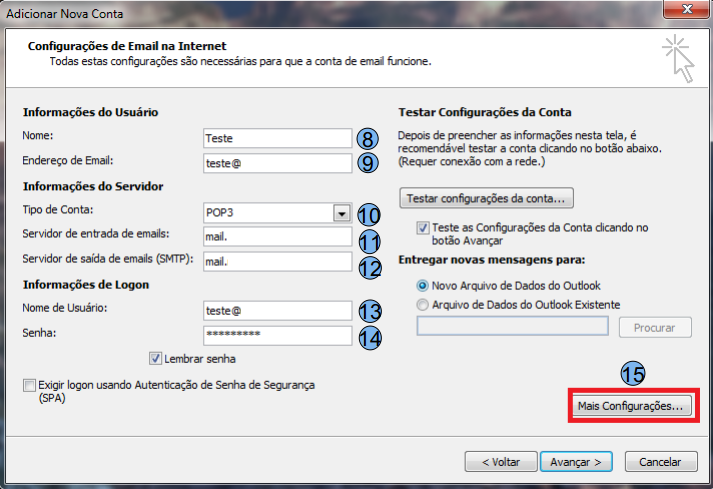Screen dimensions: 713x489
Task: Click the Endereço de Email field
Action: tap(276, 163)
